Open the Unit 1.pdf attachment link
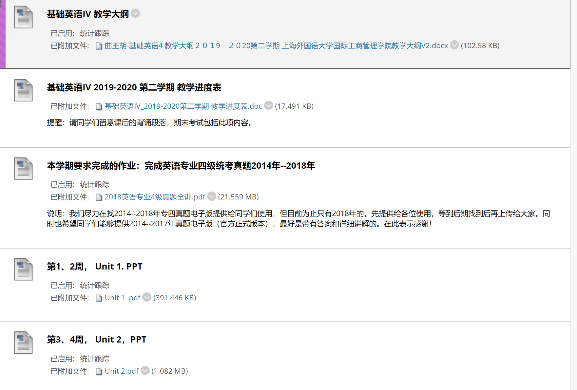Viewport: 577px width, 390px height. [x=122, y=297]
